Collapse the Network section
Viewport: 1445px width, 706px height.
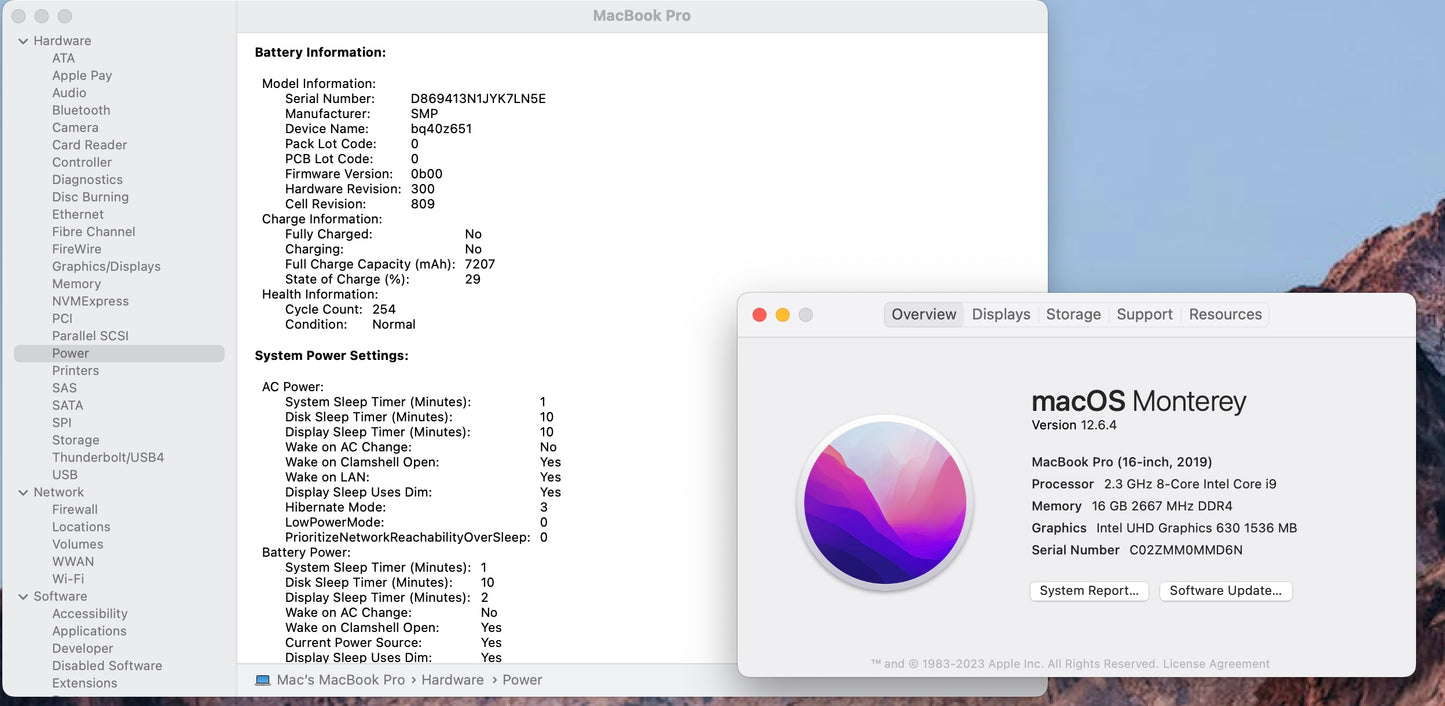[x=22, y=492]
